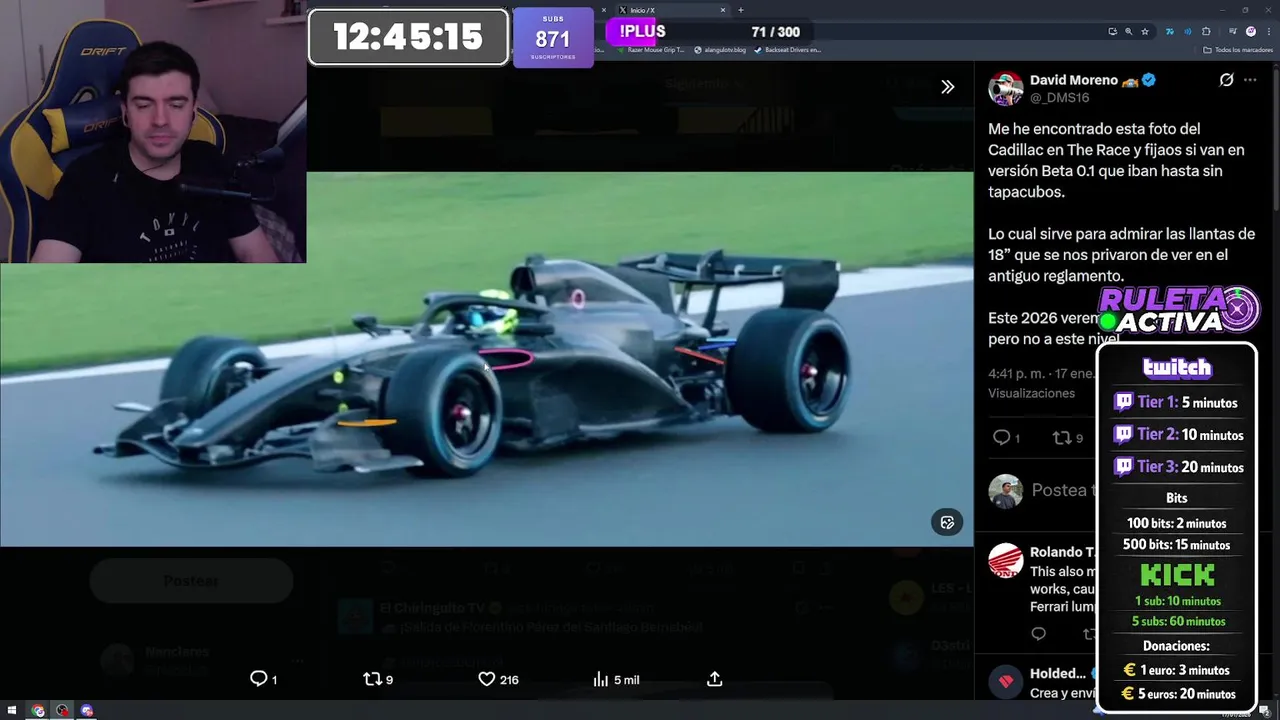This screenshot has width=1280, height=720.
Task: Open the Chrome profile avatar
Action: coord(1250,31)
